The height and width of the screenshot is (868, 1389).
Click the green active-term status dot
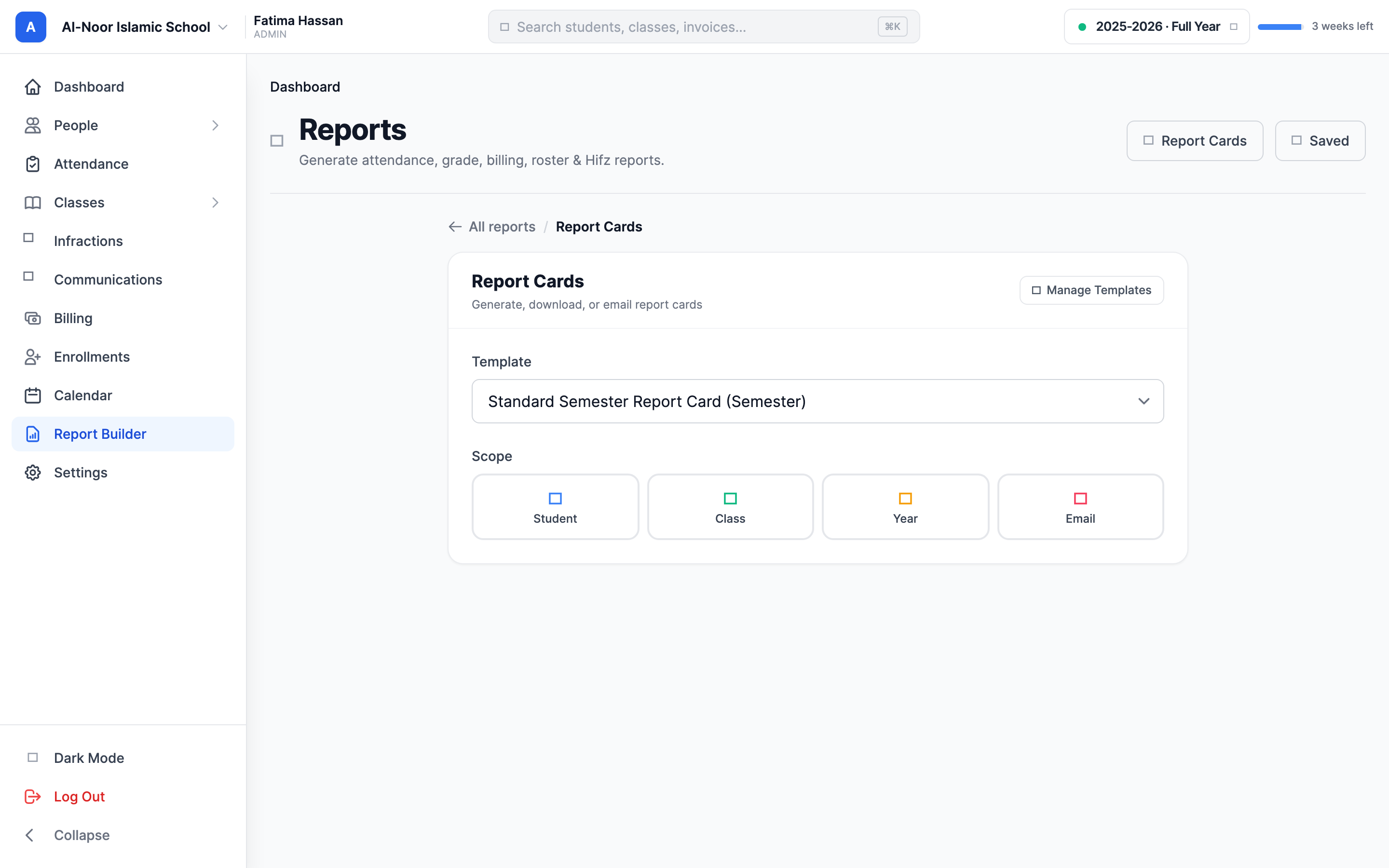click(x=1082, y=27)
